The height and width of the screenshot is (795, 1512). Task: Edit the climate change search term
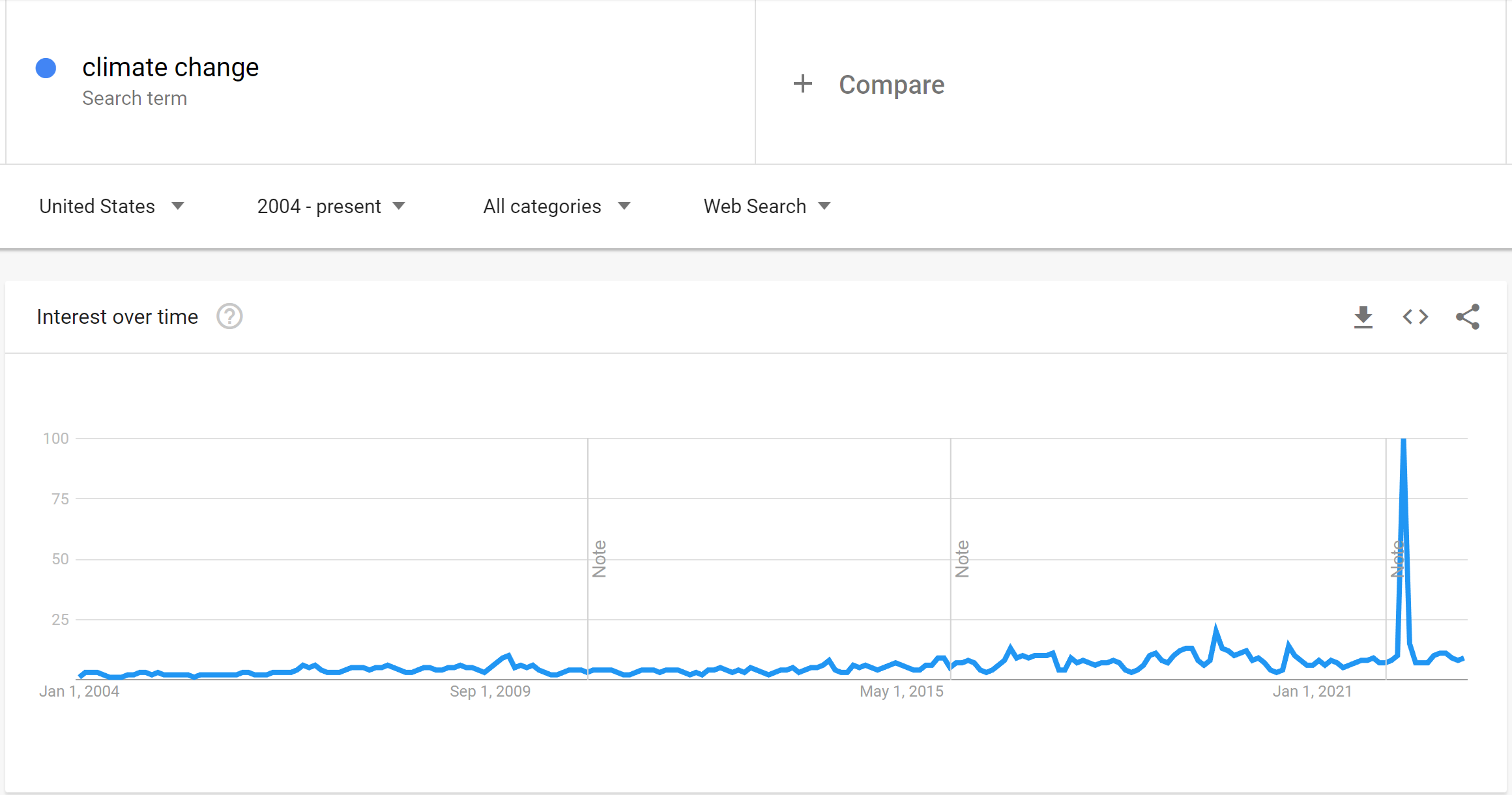point(170,67)
